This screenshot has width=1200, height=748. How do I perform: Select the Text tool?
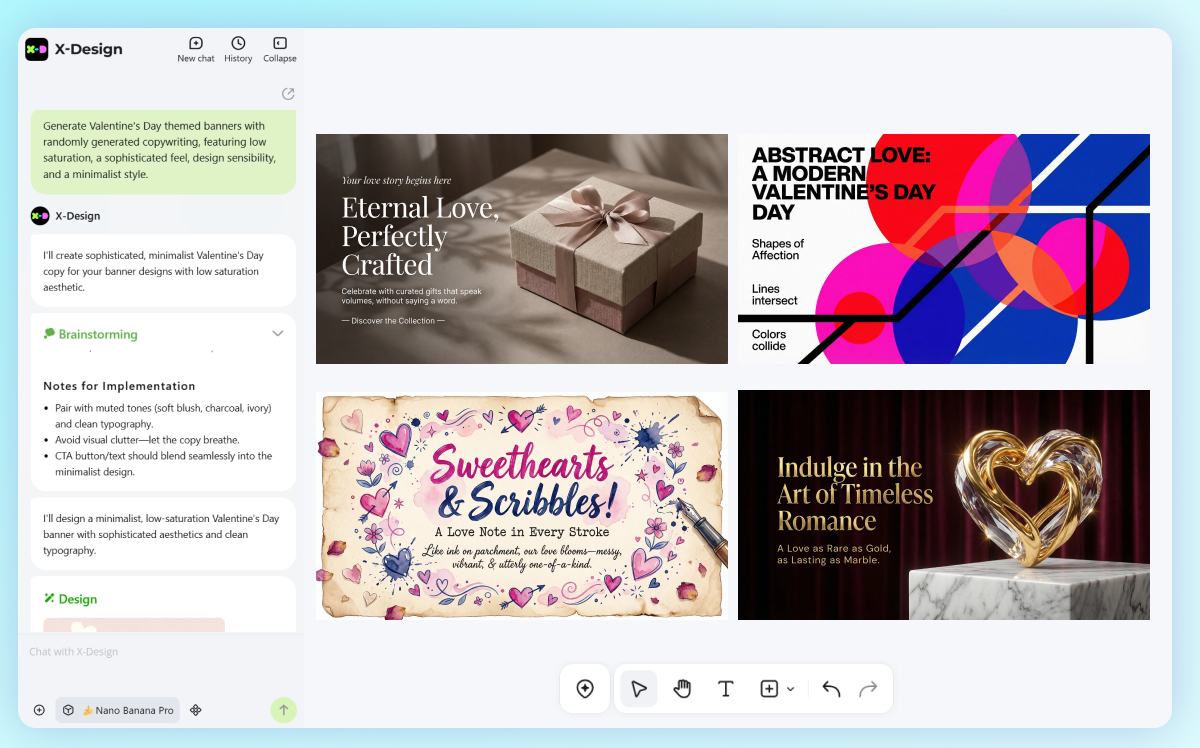click(726, 689)
